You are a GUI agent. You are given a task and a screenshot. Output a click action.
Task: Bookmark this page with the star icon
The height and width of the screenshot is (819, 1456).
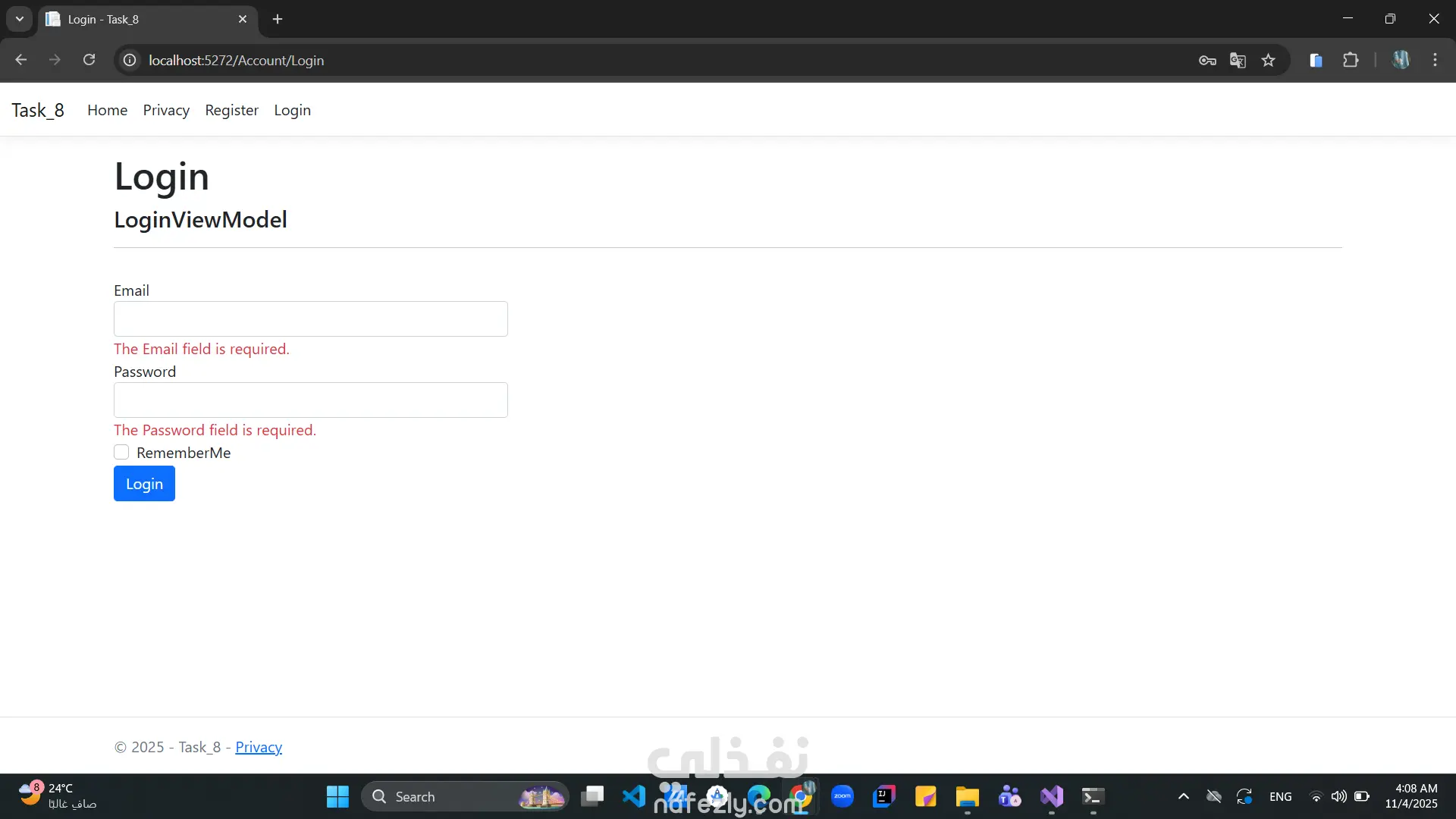1268,61
